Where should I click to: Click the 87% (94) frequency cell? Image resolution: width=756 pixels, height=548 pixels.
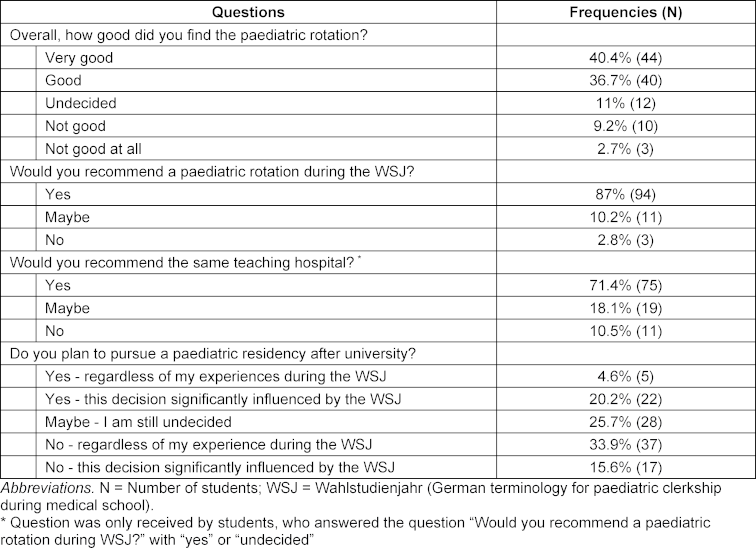(626, 194)
